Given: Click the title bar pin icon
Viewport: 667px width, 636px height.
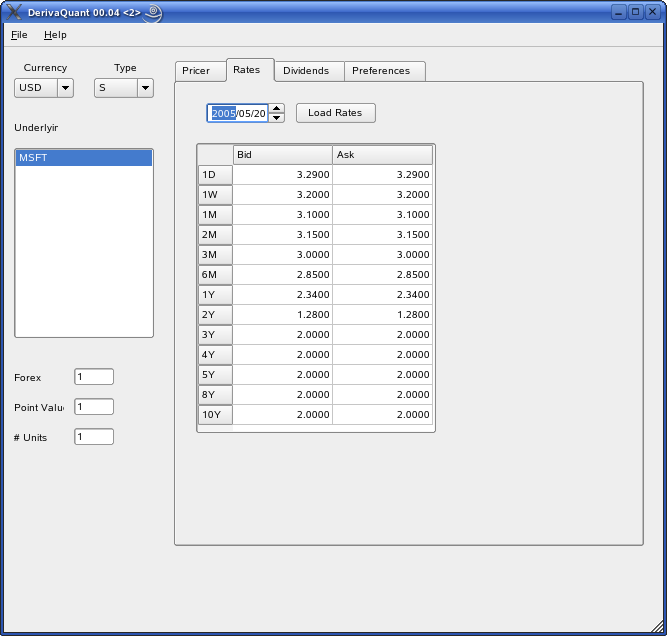Looking at the screenshot, I should 153,13.
